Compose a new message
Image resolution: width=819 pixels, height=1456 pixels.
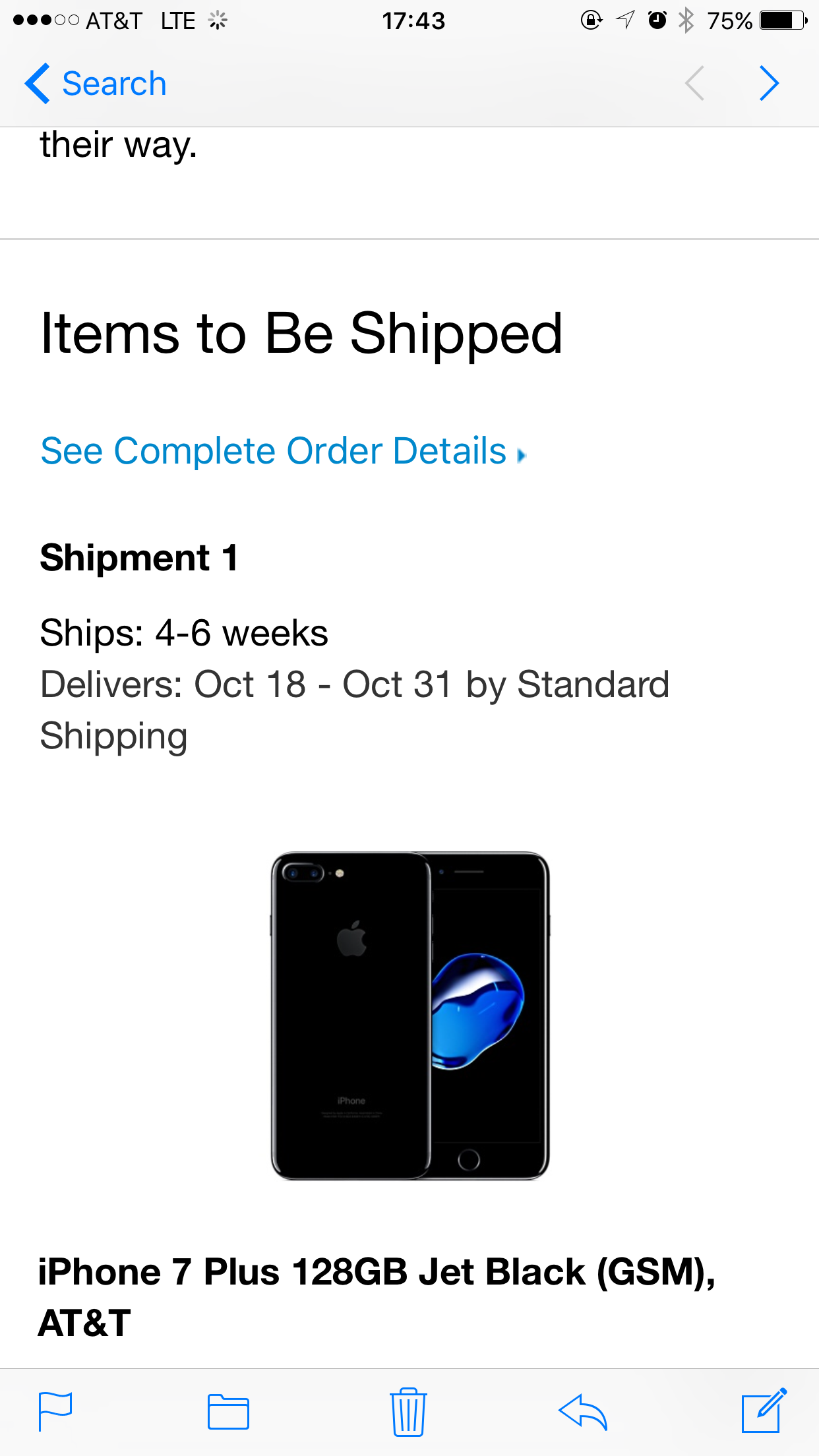coord(764,1410)
